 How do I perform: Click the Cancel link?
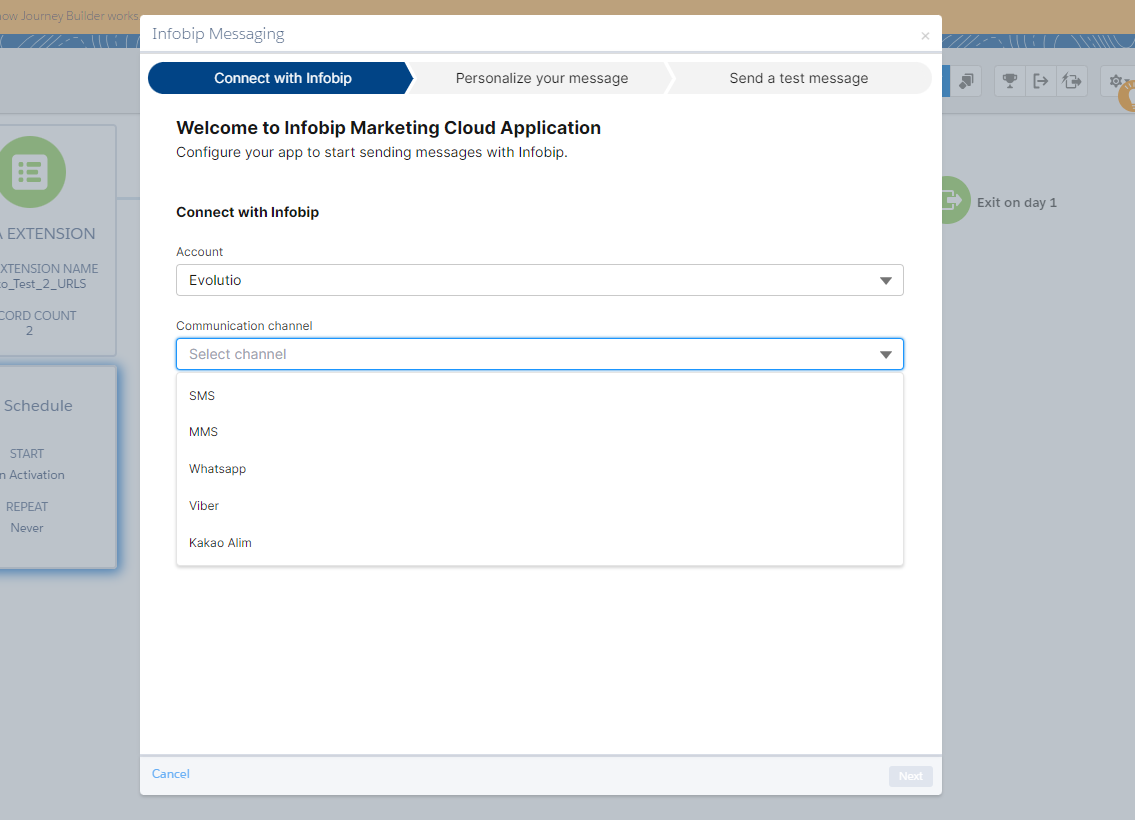[x=171, y=774]
